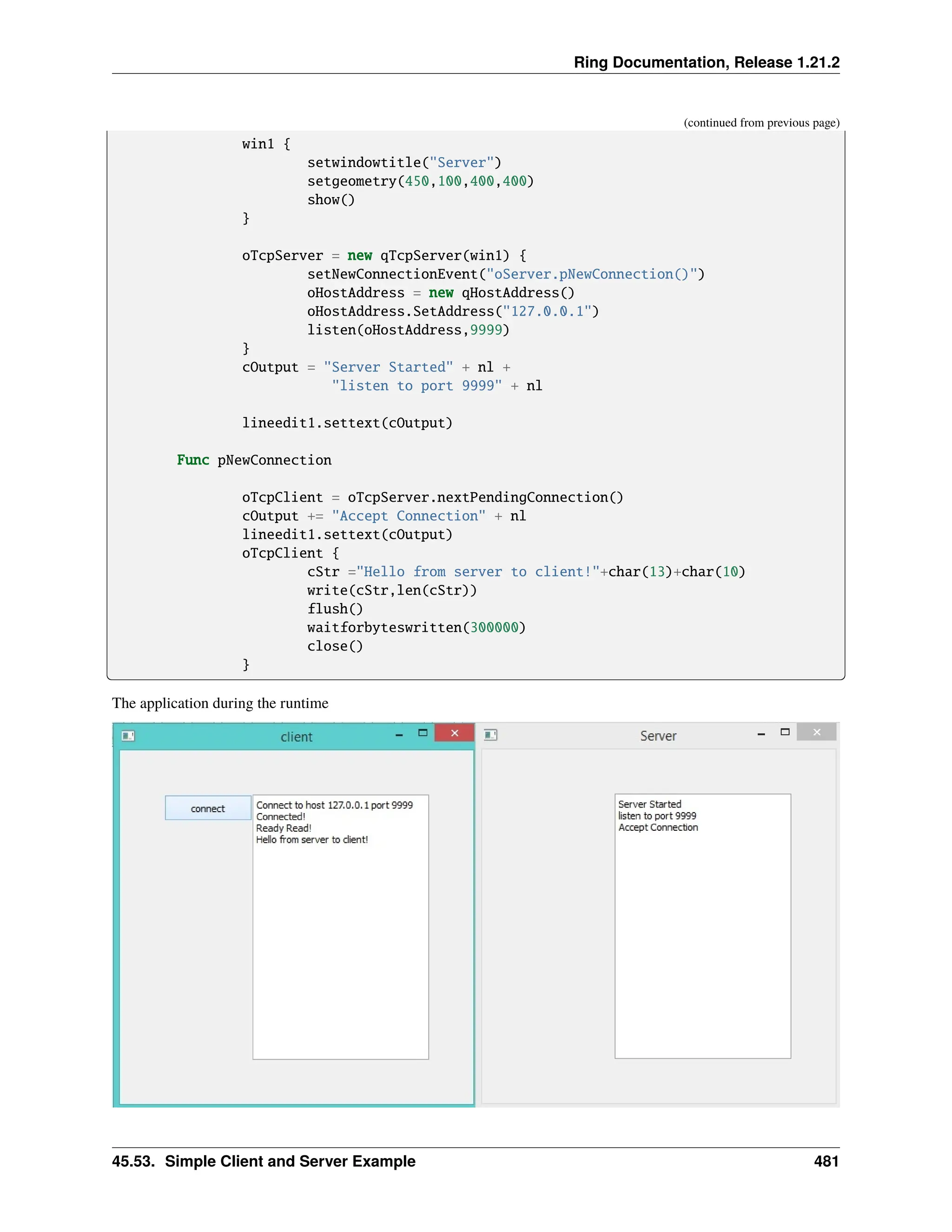
Task: Click the 'Server' title bar text
Action: [658, 736]
